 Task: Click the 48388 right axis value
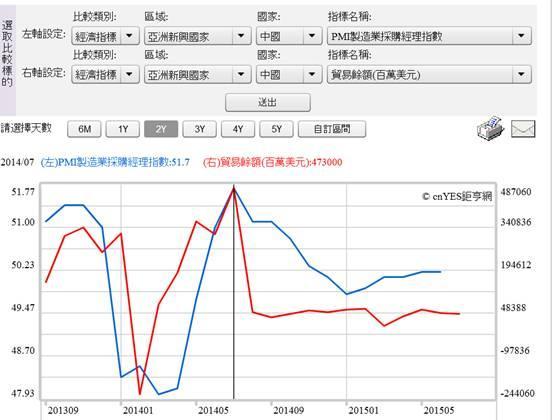514,308
